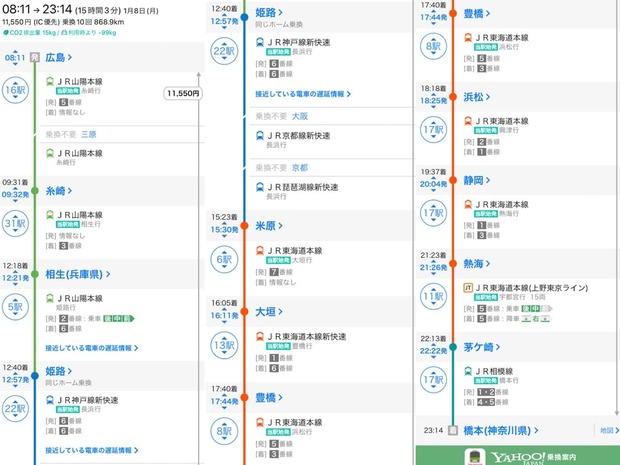
Task: Change the 15:30発 departure time at 米原
Action: click(x=224, y=230)
